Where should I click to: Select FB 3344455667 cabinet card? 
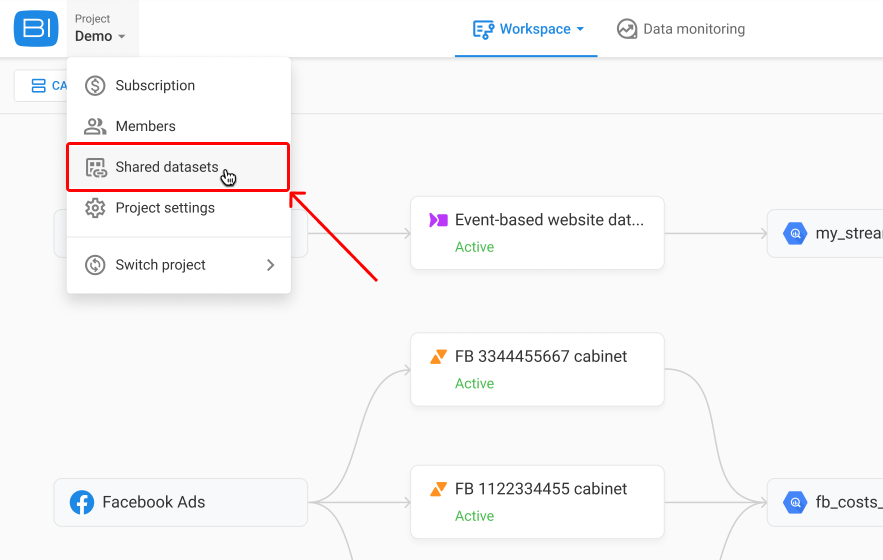tap(537, 370)
